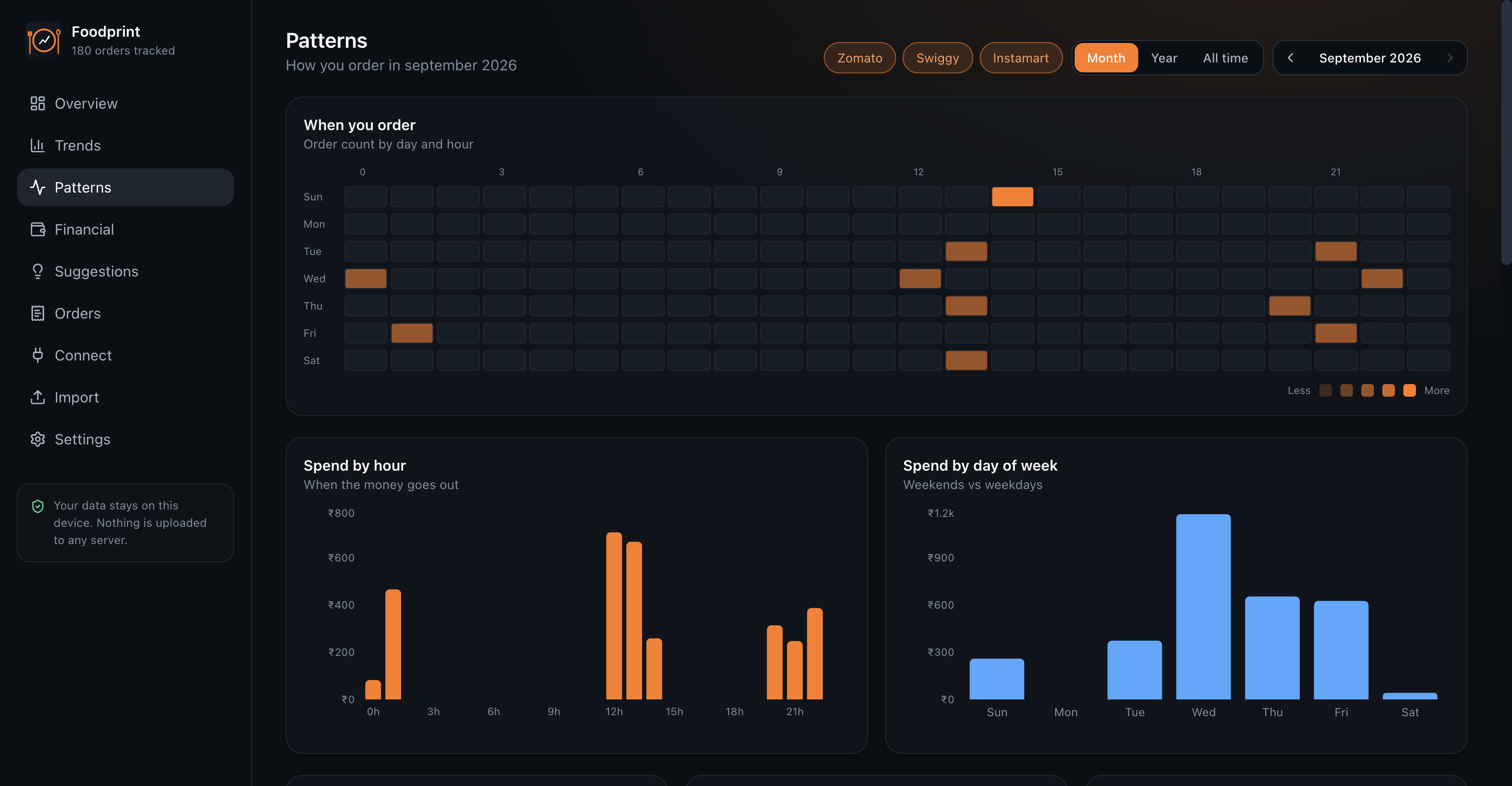Image resolution: width=1512 pixels, height=786 pixels.
Task: Click the Sat bar in Spend by day of week
Action: 1410,696
